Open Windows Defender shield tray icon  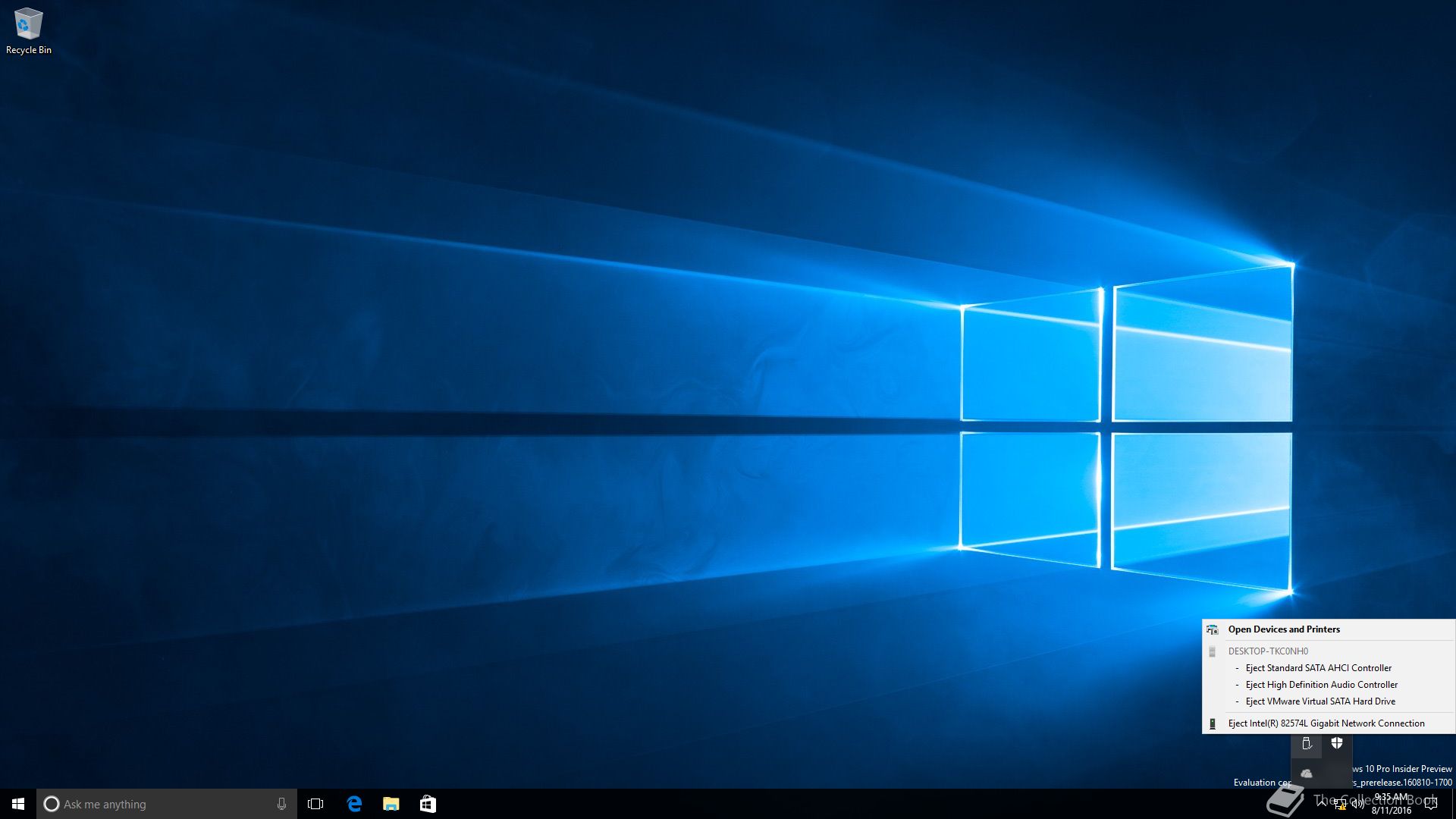point(1337,744)
